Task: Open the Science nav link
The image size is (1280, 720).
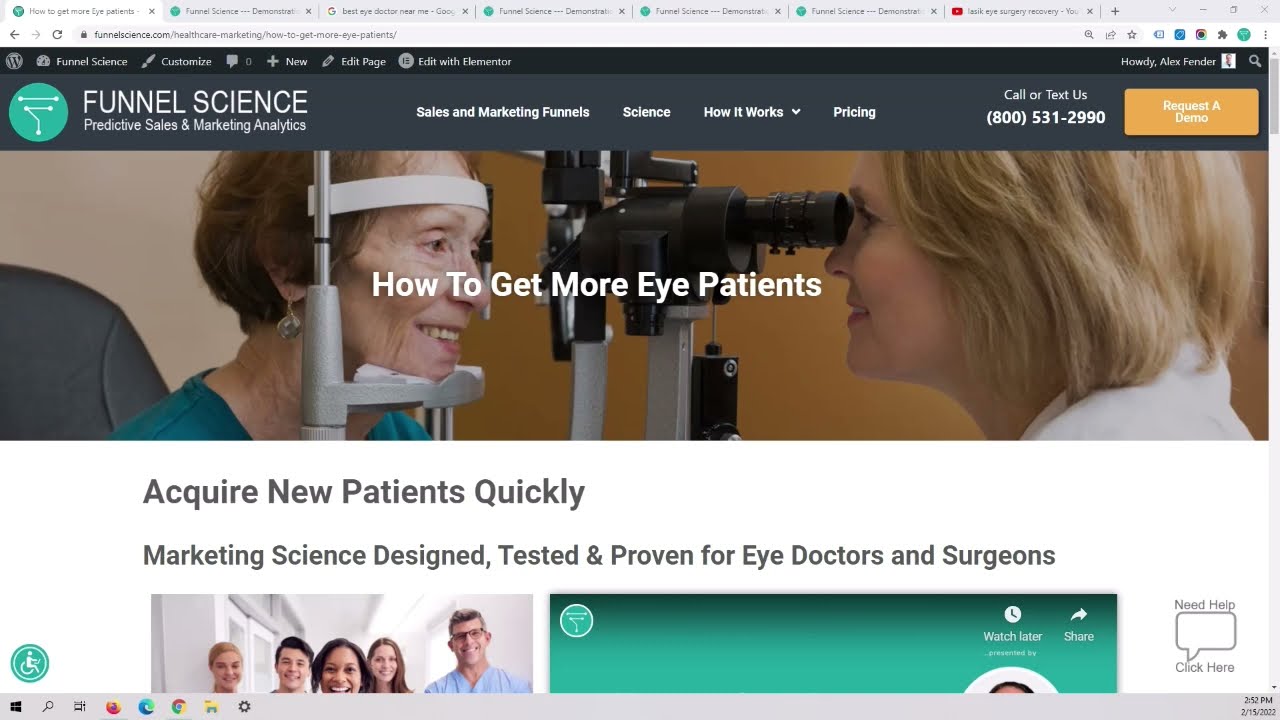Action: [646, 112]
